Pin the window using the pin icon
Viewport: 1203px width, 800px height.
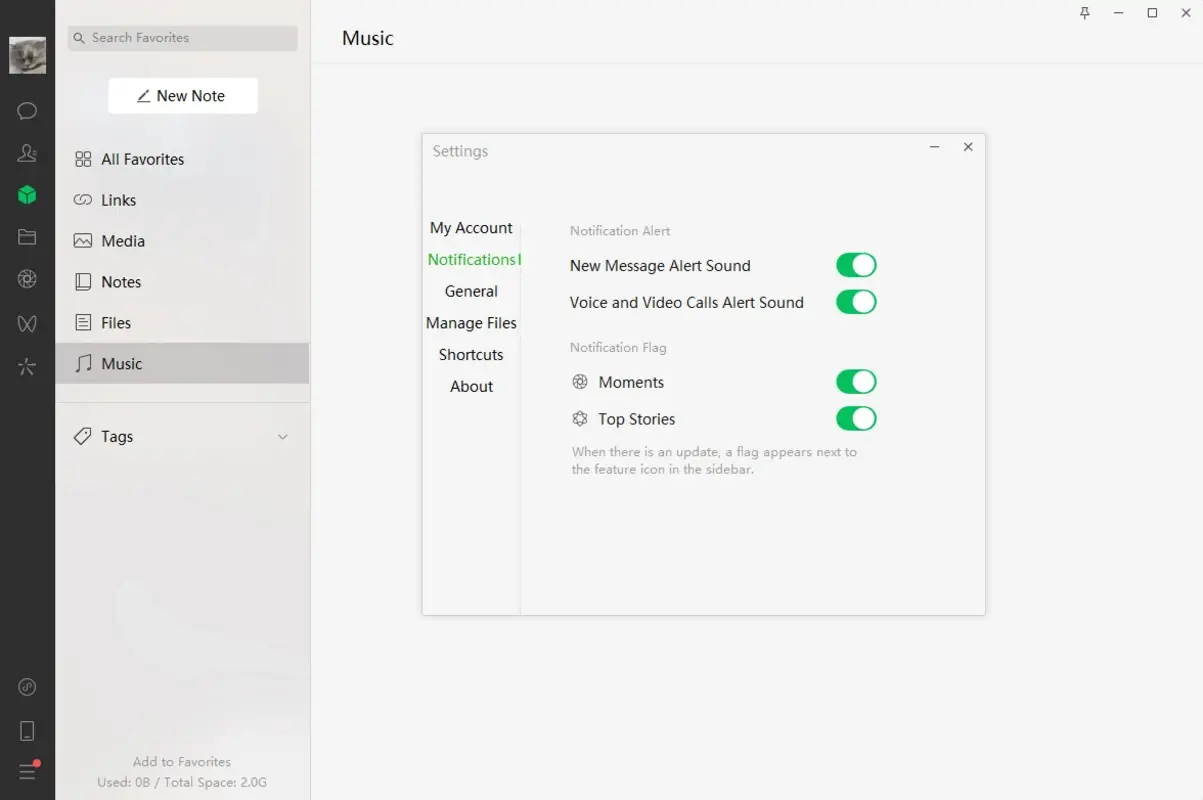[x=1084, y=14]
